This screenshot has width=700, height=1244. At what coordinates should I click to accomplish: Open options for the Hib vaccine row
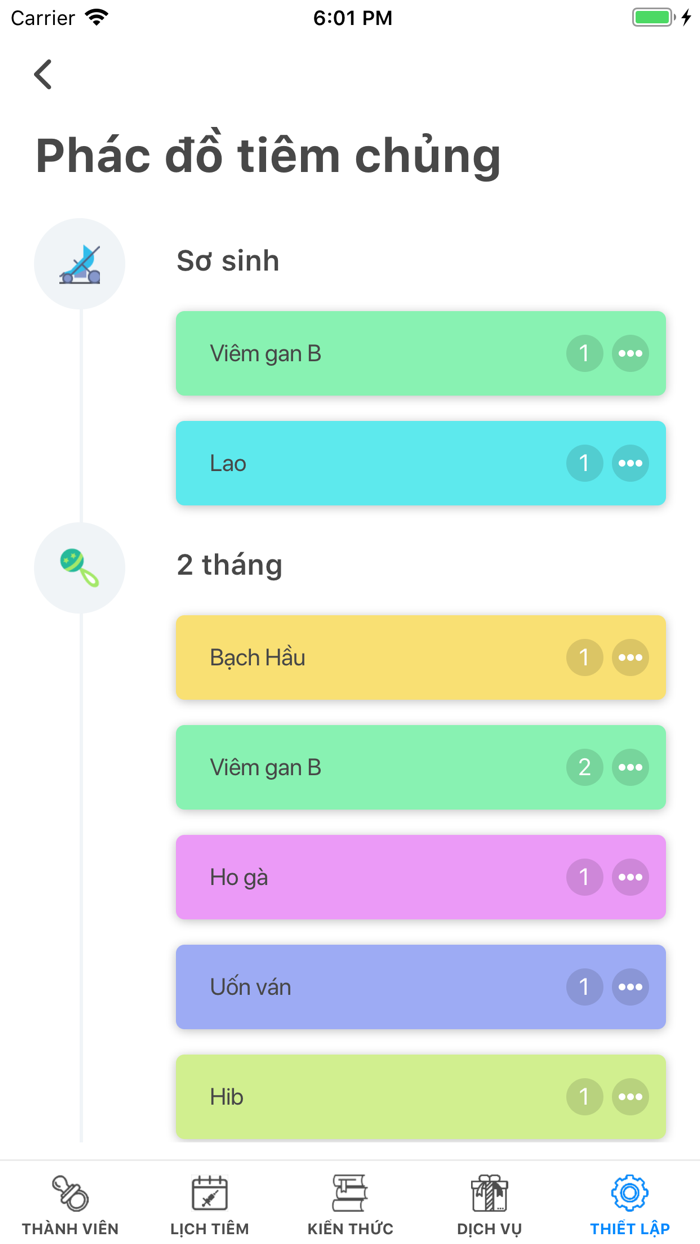click(631, 1096)
